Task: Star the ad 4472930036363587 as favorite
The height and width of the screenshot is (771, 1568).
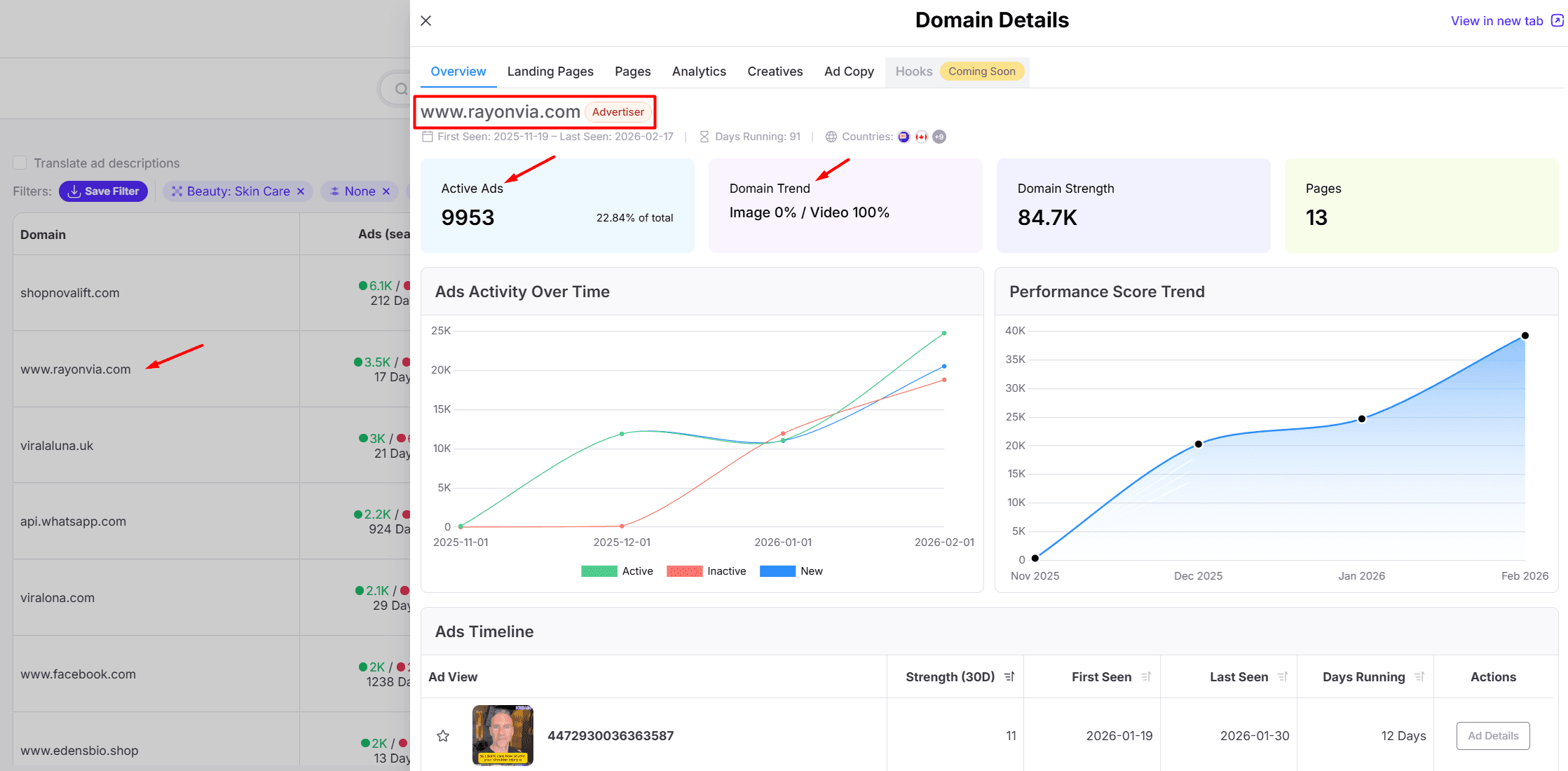Action: (443, 736)
